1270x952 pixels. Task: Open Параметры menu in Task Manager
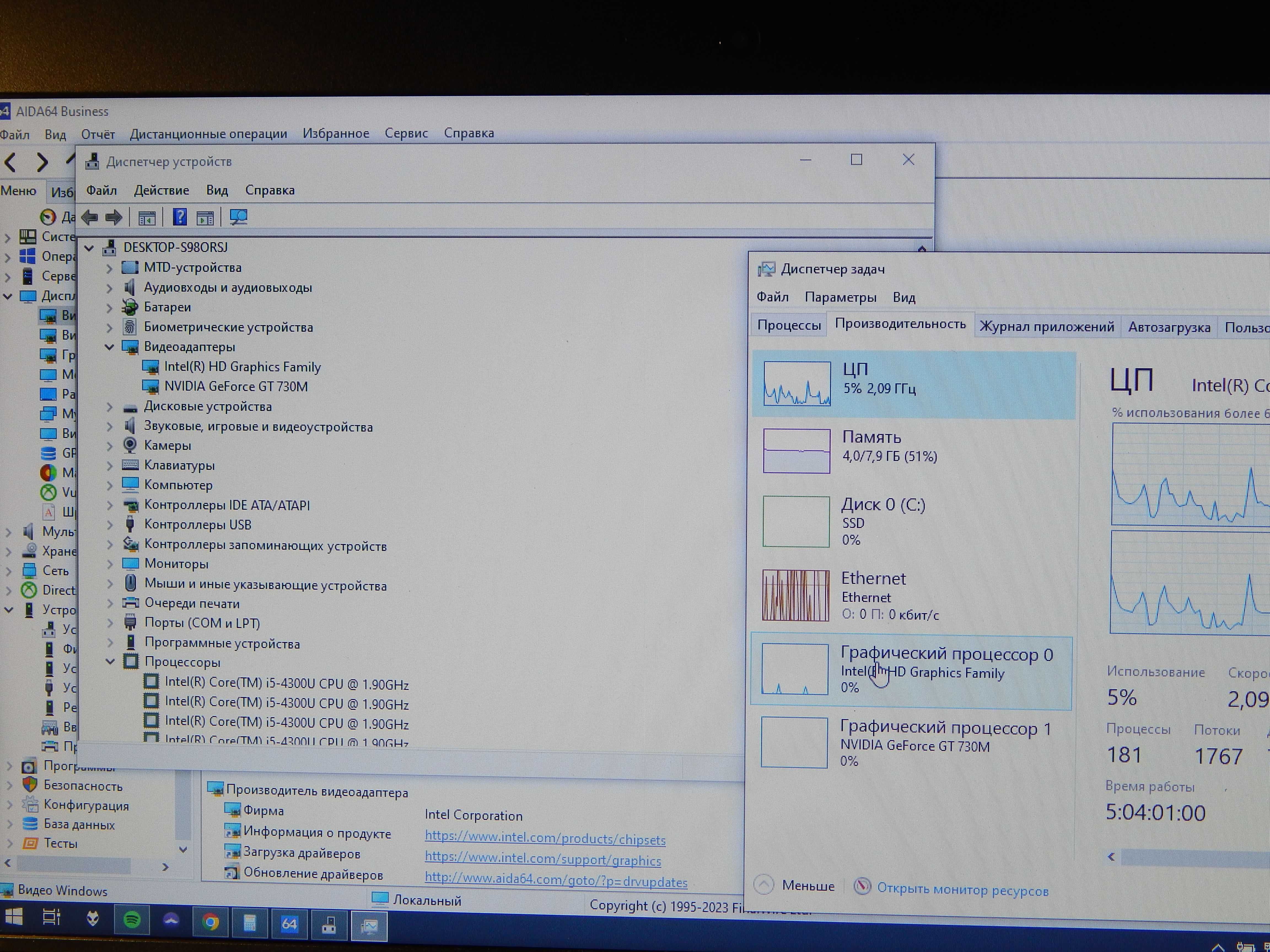pyautogui.click(x=840, y=297)
